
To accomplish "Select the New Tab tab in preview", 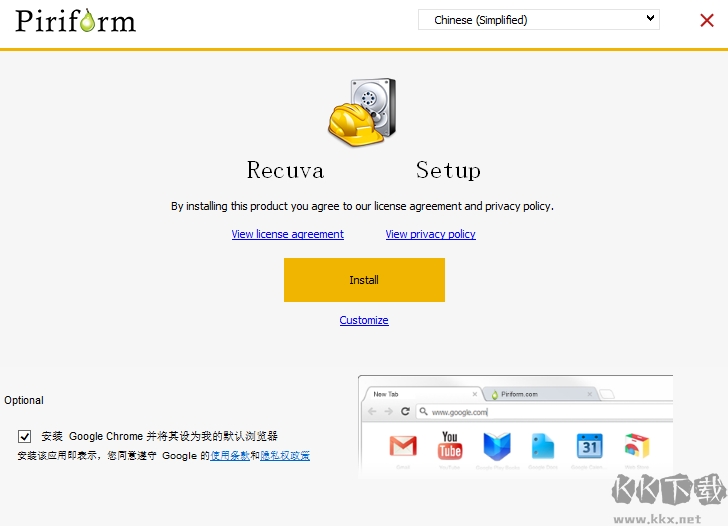I will pyautogui.click(x=422, y=394).
